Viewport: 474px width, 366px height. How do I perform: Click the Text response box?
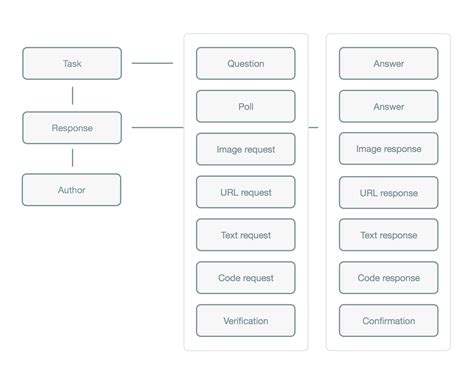pos(389,235)
